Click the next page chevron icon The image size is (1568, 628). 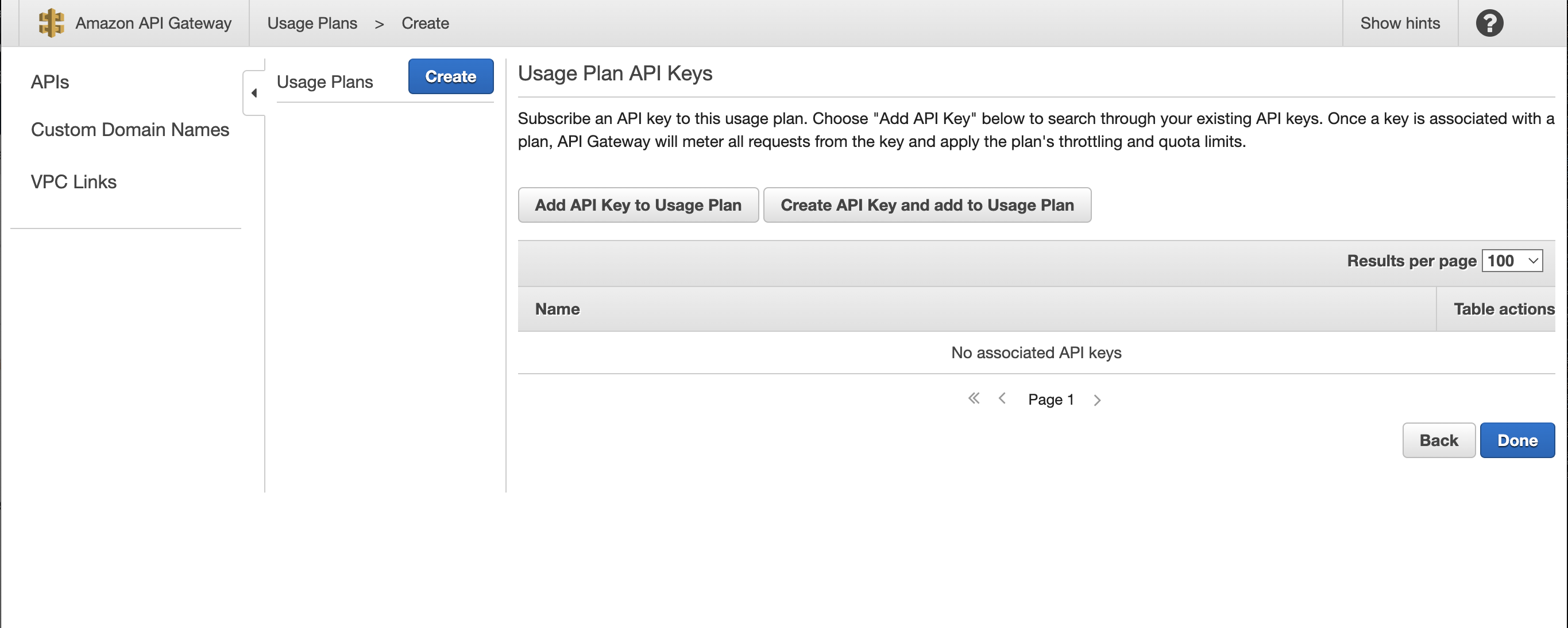1098,399
